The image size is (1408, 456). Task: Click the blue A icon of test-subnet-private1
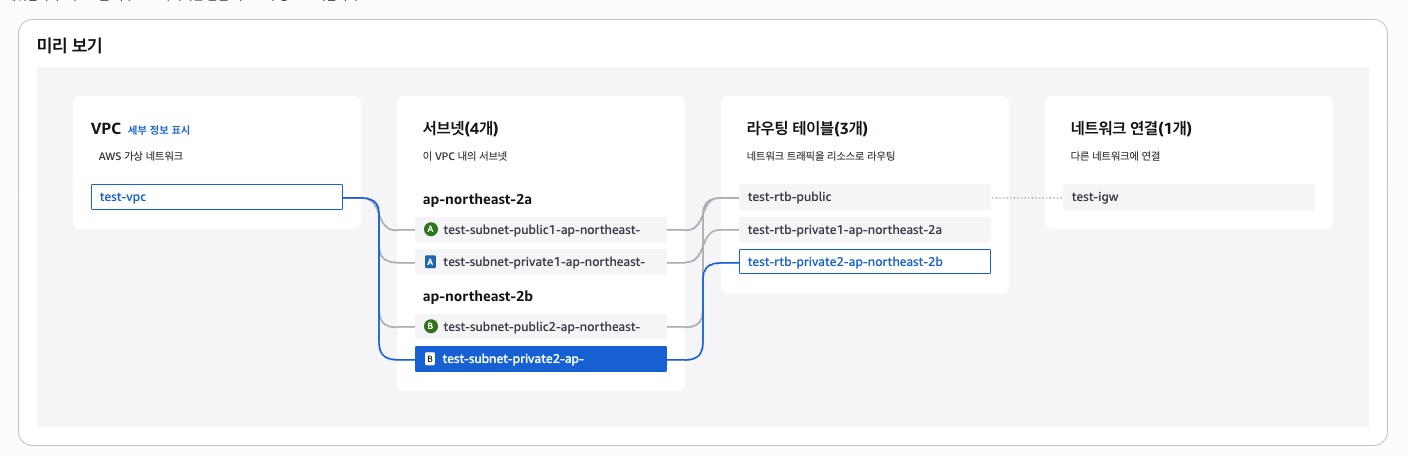coord(431,262)
